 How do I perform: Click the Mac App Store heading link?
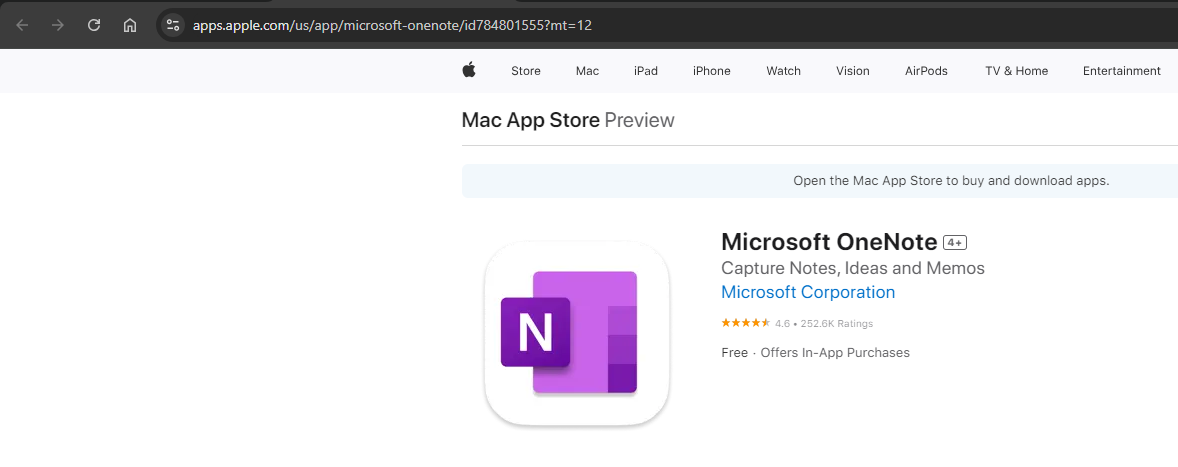[x=530, y=120]
